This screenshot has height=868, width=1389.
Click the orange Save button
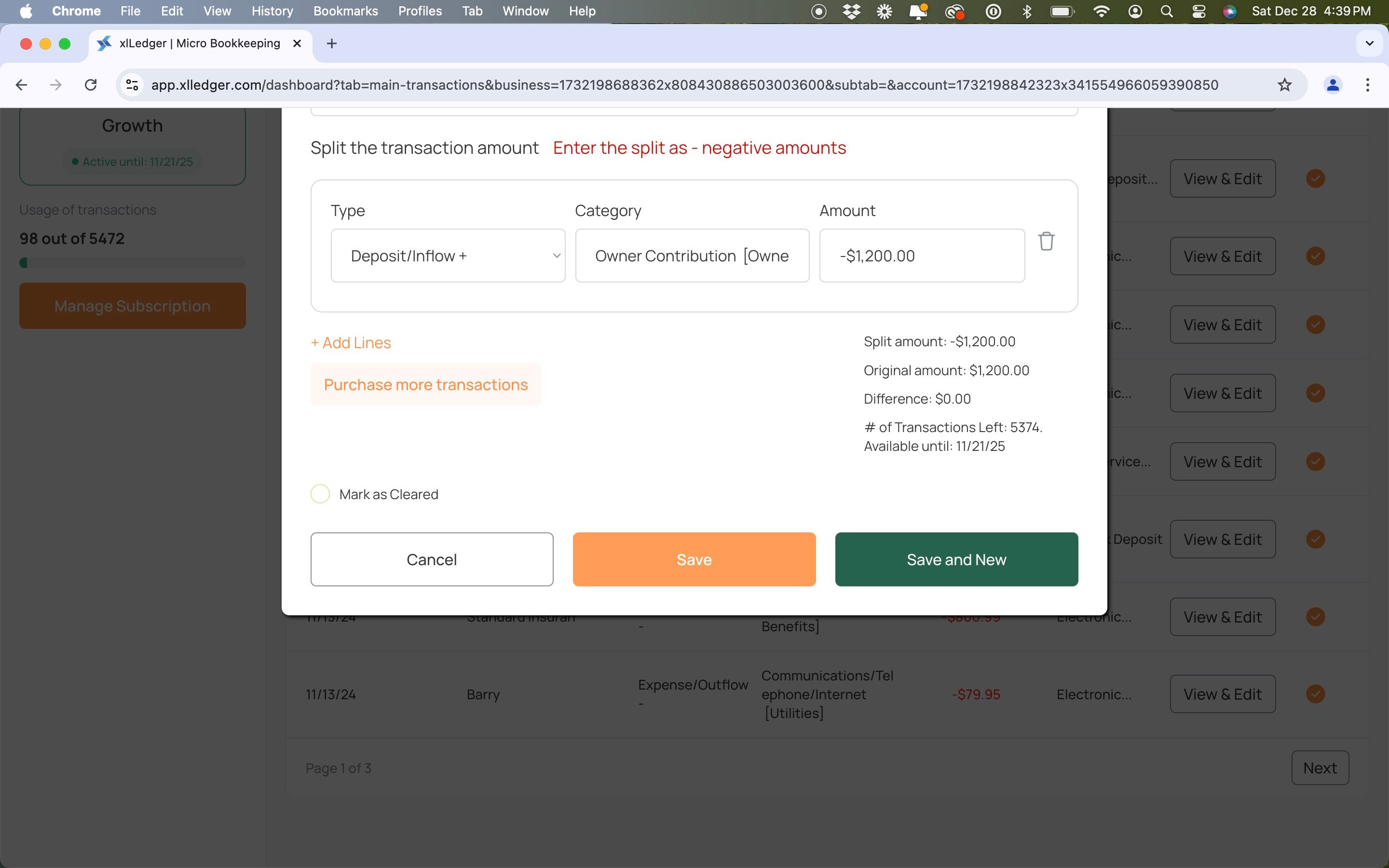pos(694,559)
